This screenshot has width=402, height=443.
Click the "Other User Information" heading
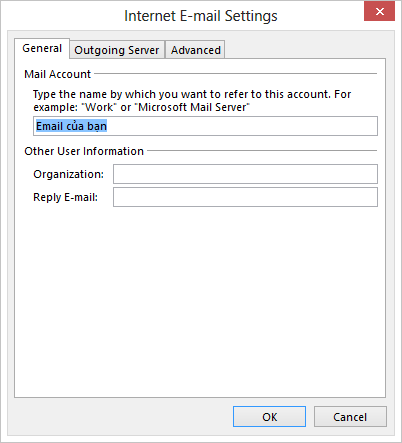pos(84,151)
